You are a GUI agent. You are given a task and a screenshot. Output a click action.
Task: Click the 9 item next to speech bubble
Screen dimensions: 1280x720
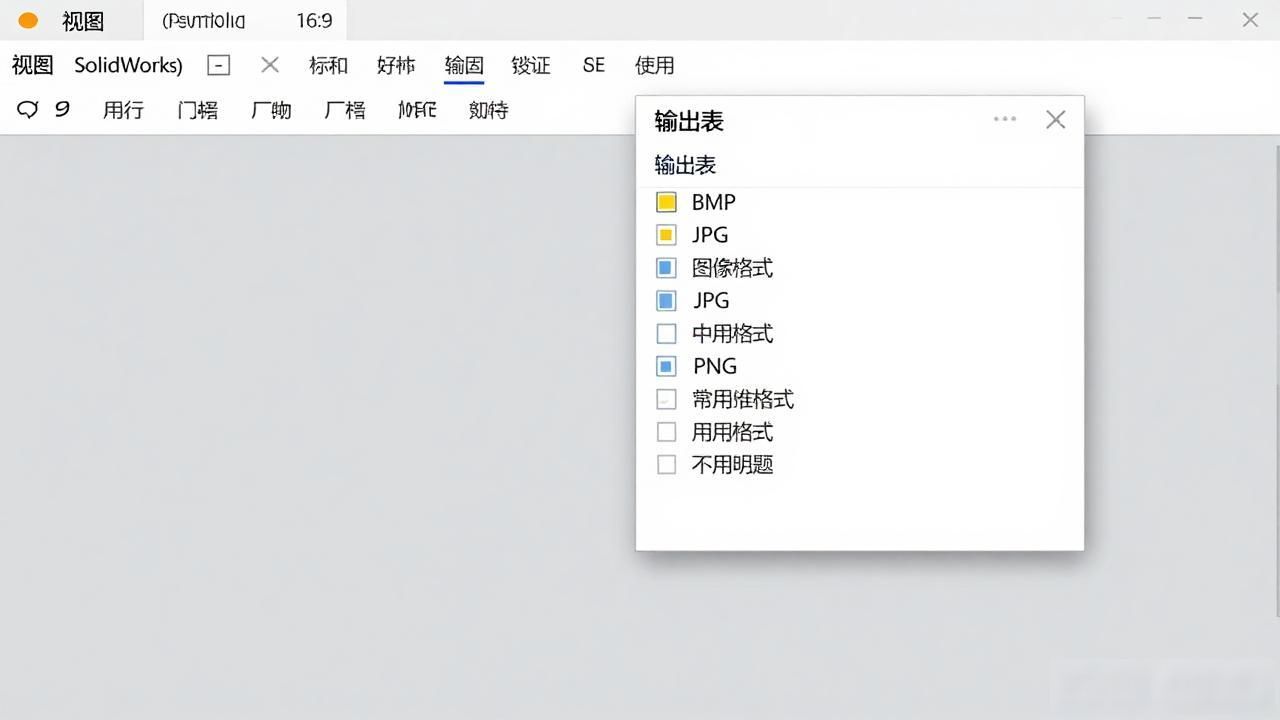[x=62, y=110]
